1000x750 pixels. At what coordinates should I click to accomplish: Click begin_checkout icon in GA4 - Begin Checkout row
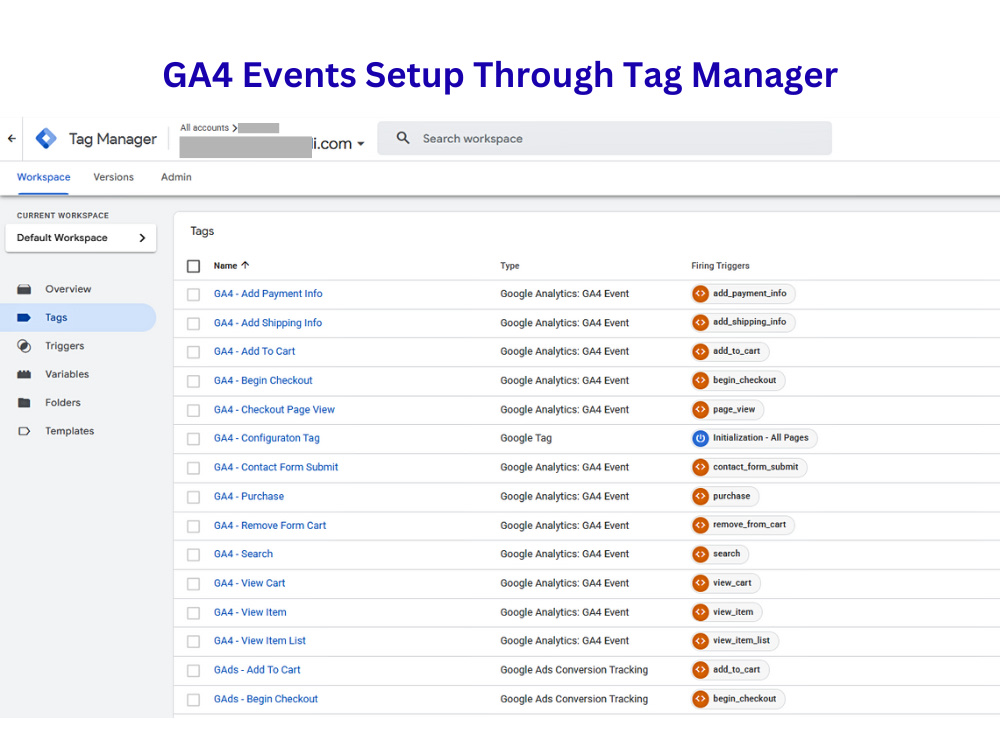pos(700,380)
